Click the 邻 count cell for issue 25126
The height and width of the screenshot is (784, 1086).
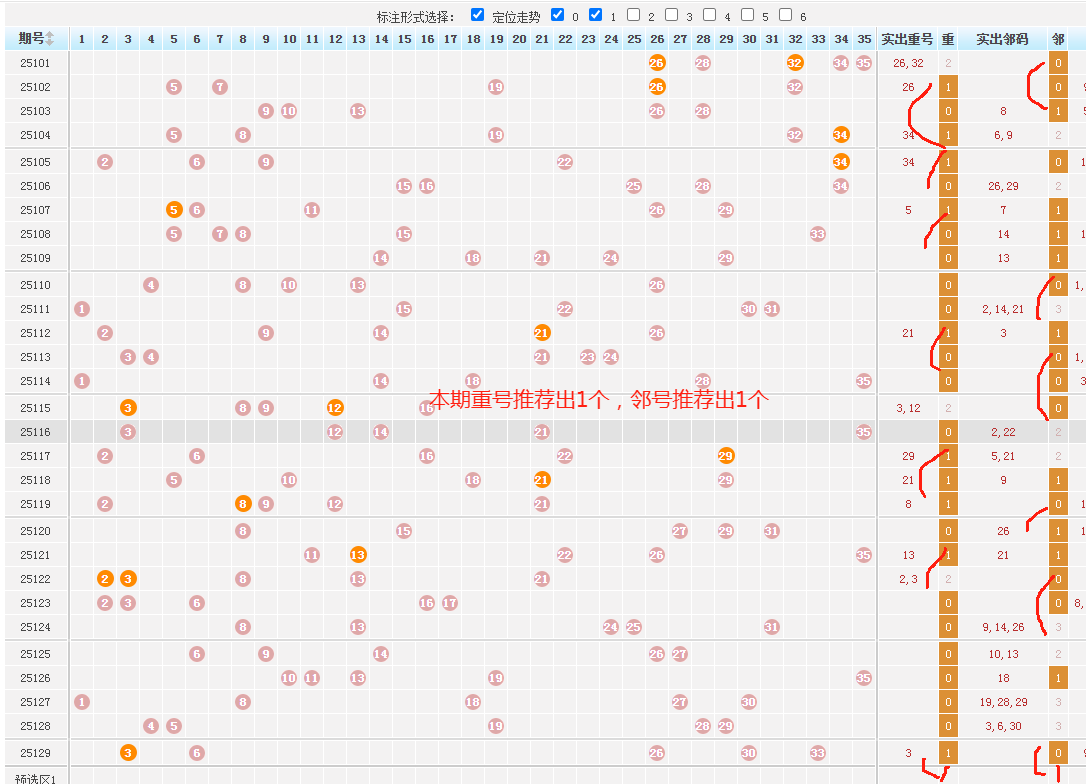[1058, 678]
